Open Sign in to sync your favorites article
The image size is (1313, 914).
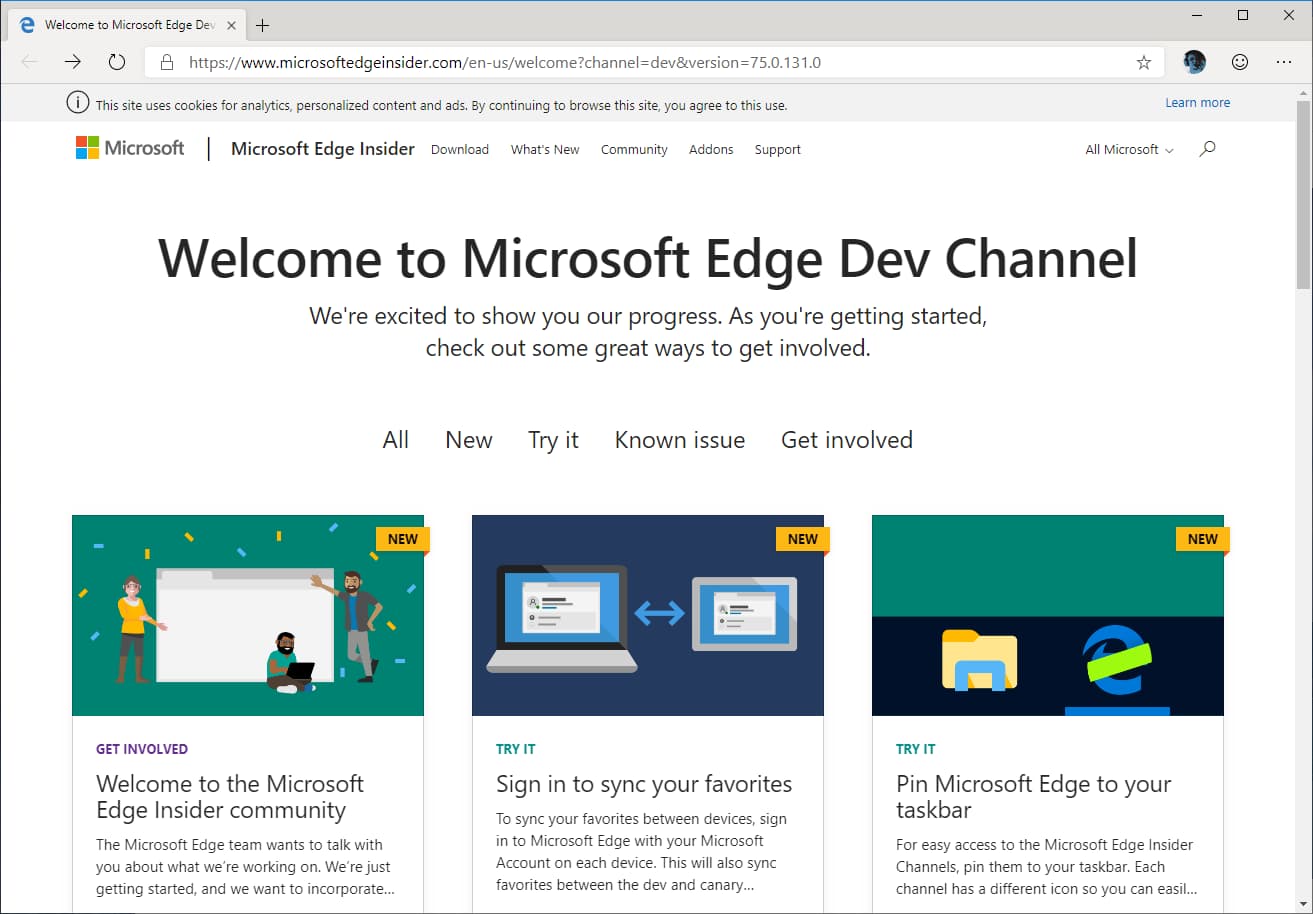tap(644, 784)
